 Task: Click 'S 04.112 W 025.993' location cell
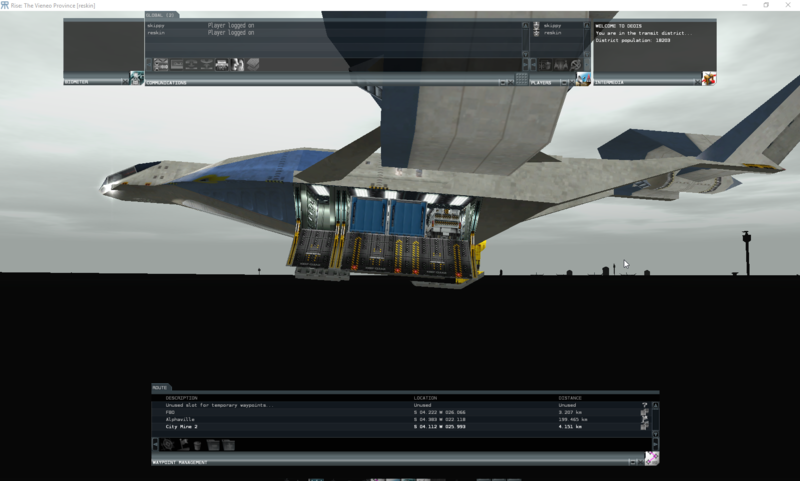pyautogui.click(x=439, y=426)
